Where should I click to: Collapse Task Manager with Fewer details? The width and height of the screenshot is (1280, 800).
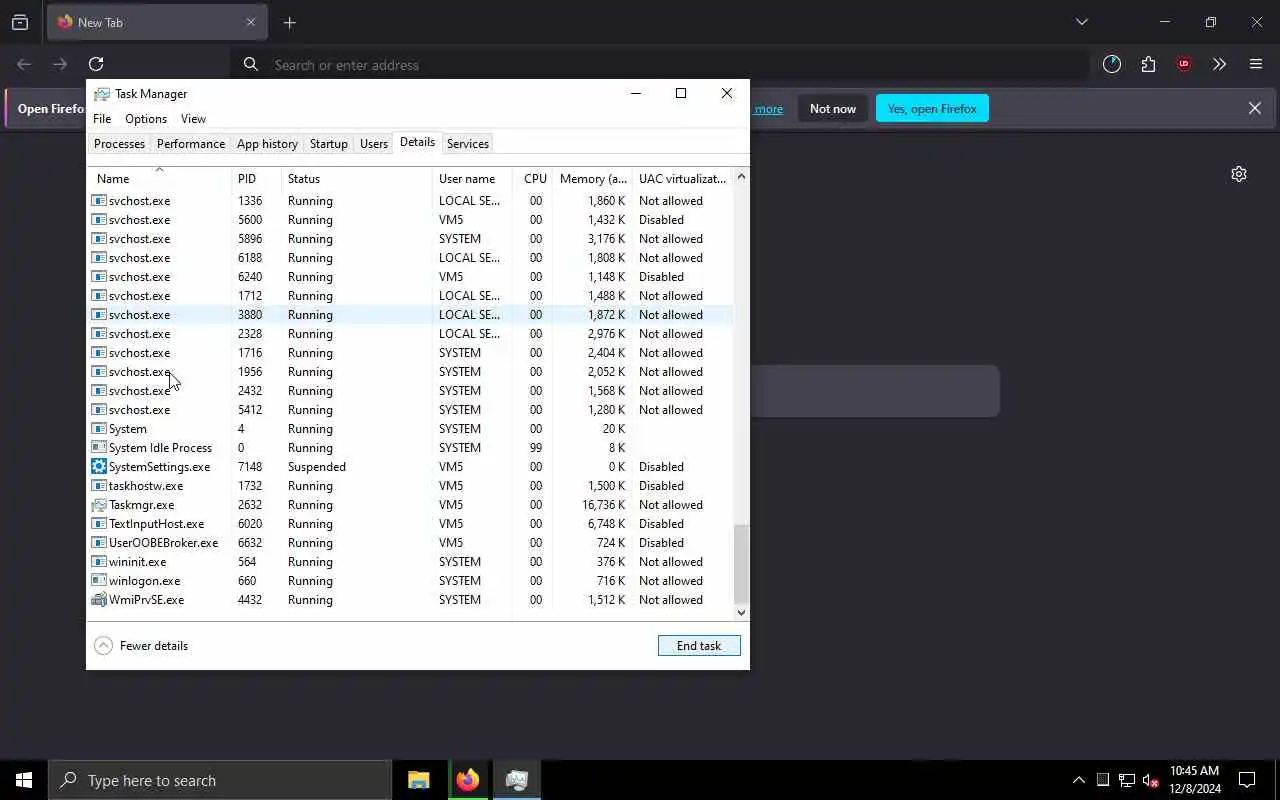coord(141,646)
